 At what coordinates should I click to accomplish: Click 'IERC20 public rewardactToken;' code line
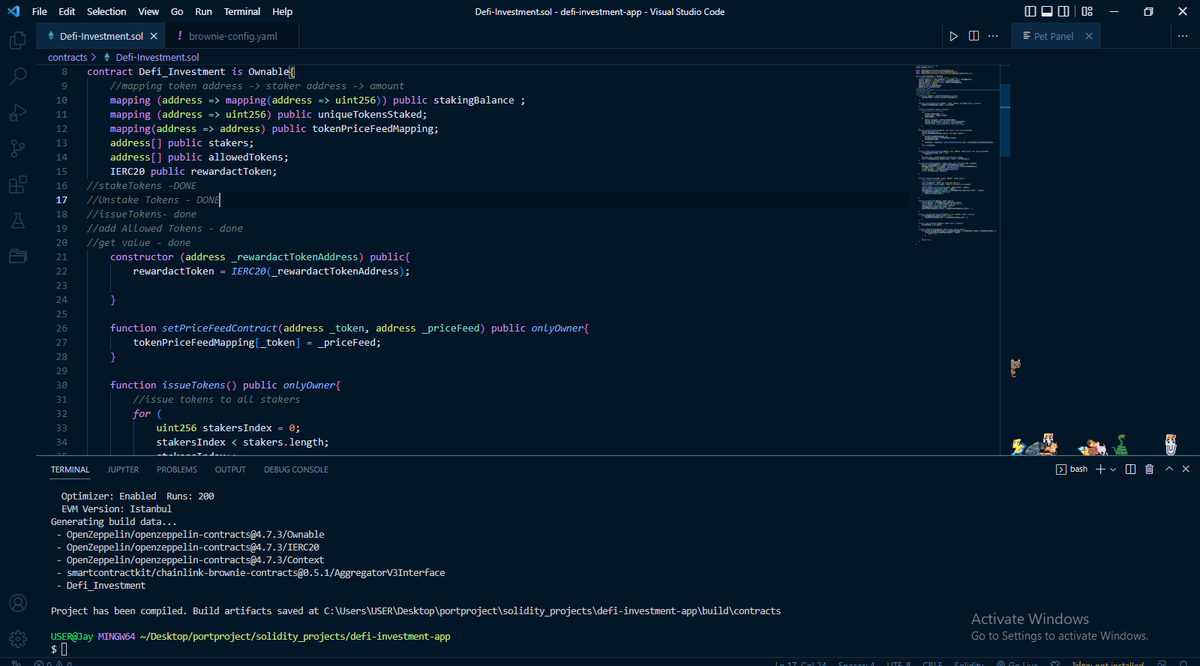[194, 172]
